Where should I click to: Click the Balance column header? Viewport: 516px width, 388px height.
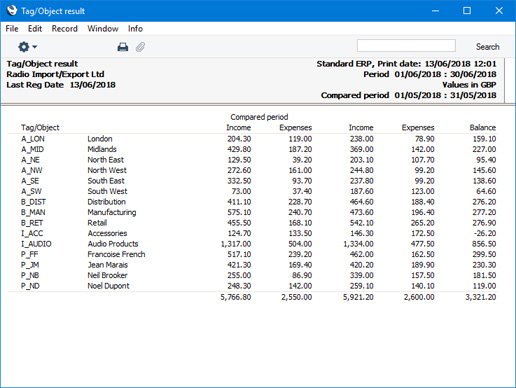pos(483,128)
